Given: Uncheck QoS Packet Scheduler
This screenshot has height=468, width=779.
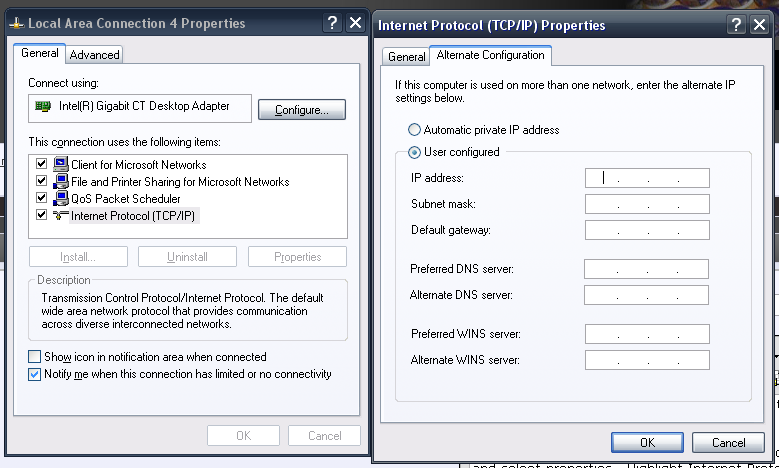Looking at the screenshot, I should 42,198.
